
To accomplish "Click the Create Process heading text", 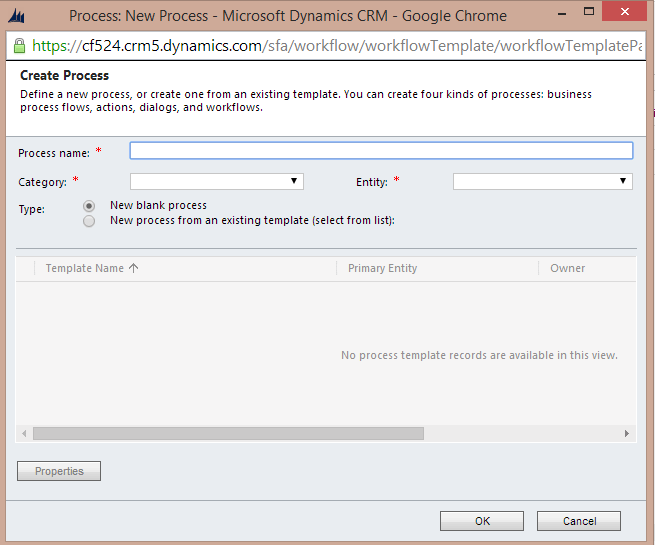I will 65,75.
